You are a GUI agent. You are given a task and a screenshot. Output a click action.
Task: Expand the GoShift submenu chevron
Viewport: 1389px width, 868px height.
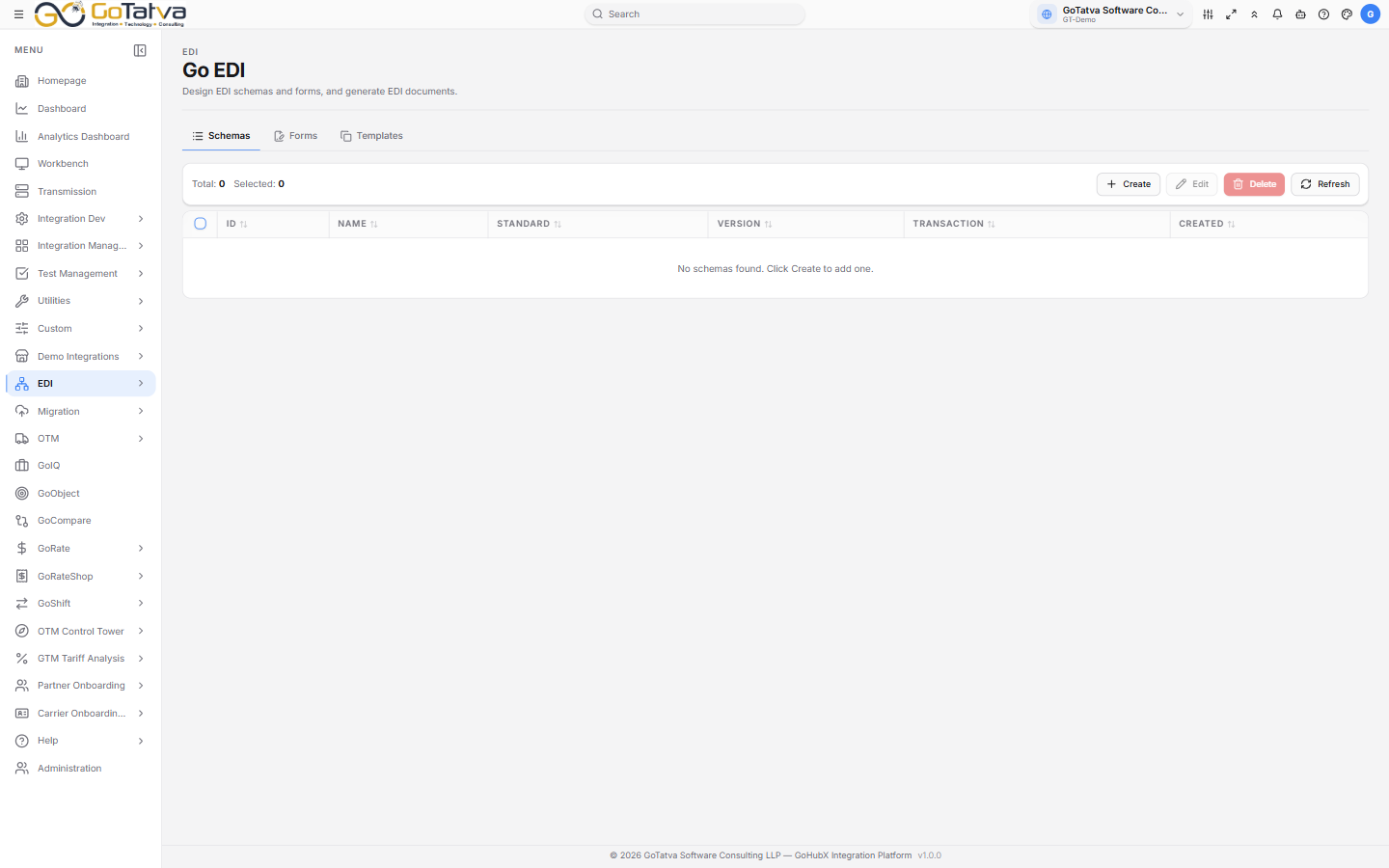[x=141, y=604]
